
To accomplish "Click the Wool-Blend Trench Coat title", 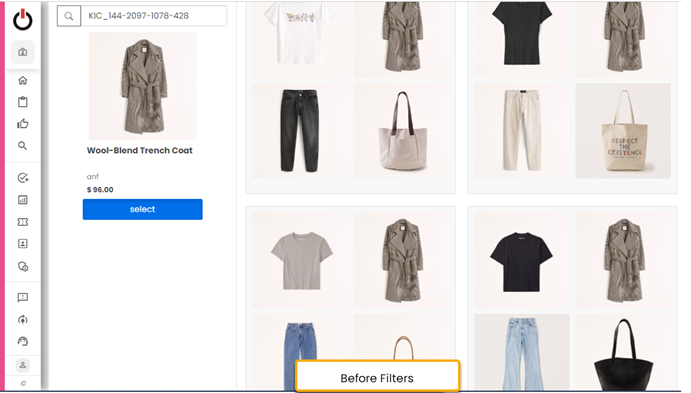I will pyautogui.click(x=139, y=150).
